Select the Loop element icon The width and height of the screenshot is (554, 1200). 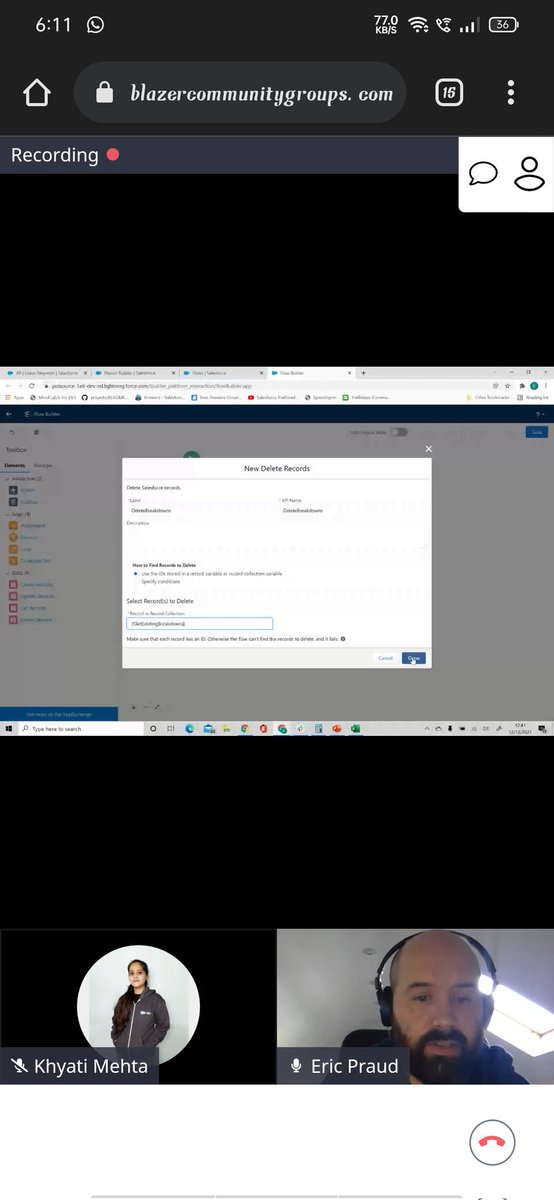13,549
